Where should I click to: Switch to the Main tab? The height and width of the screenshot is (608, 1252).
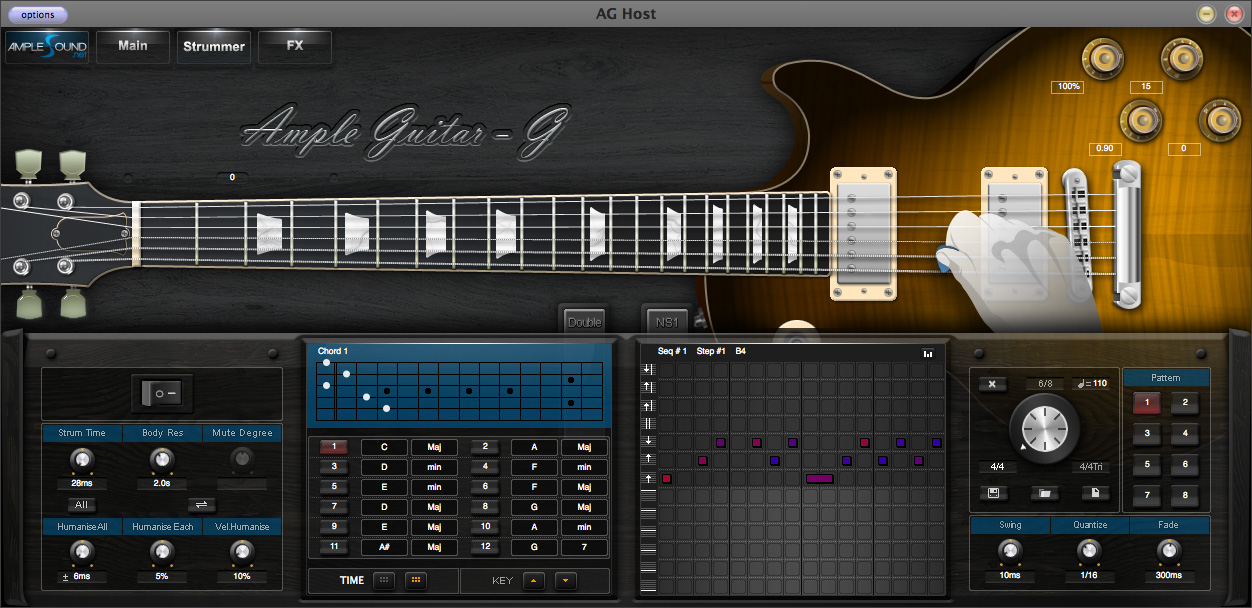click(133, 46)
